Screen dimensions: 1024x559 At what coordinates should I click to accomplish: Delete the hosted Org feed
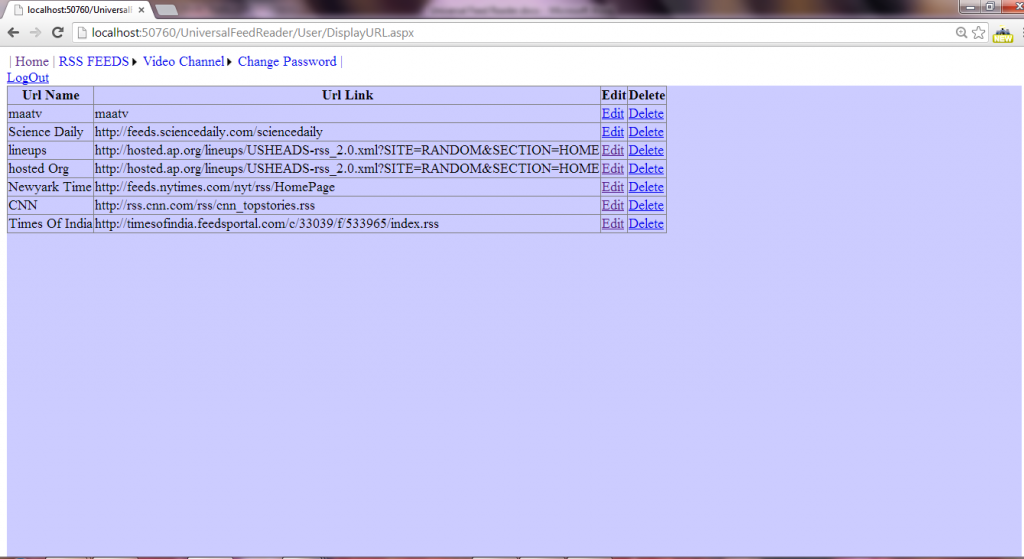pos(646,168)
